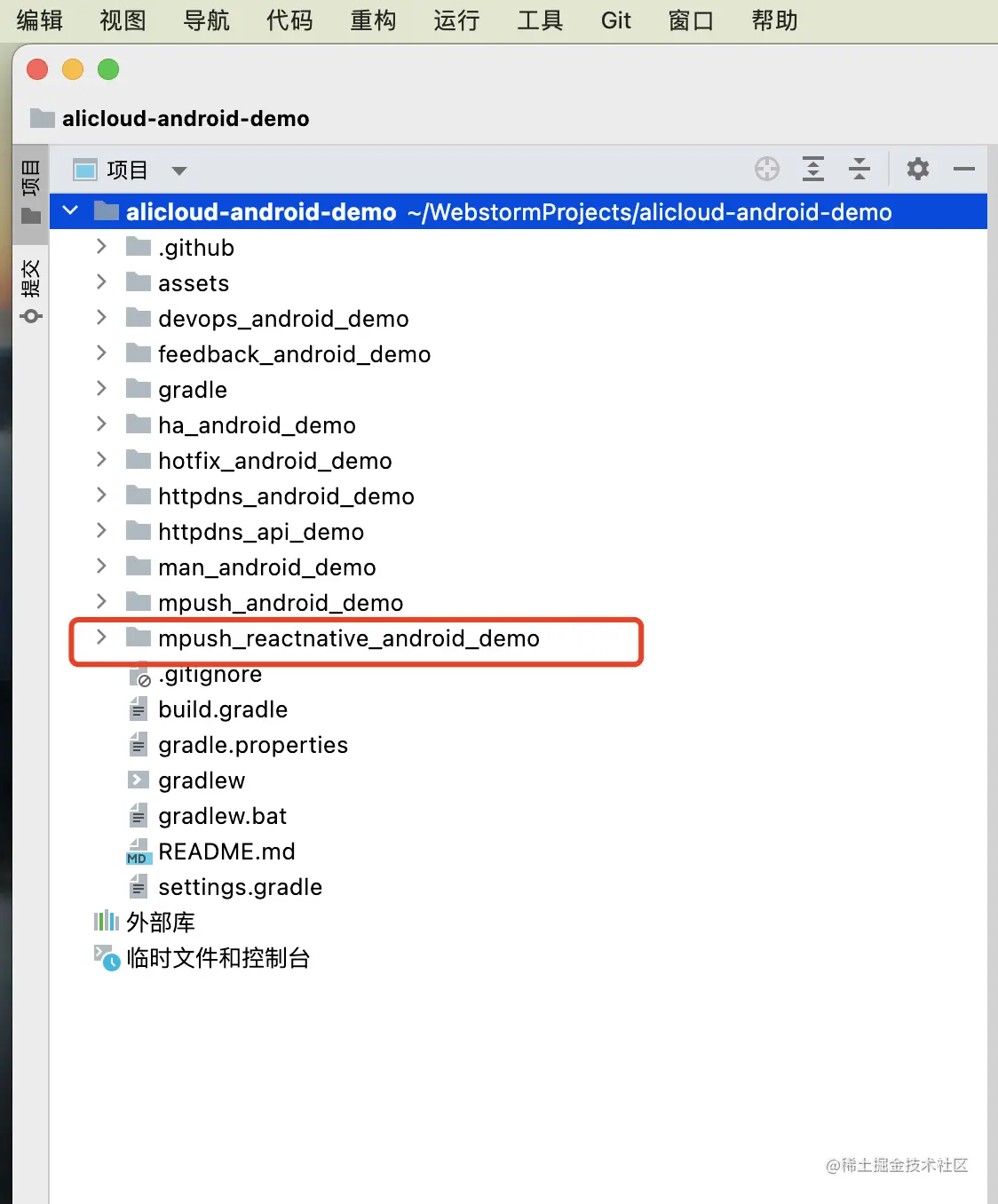The height and width of the screenshot is (1204, 998).
Task: Open the 导航 menu
Action: 206,20
